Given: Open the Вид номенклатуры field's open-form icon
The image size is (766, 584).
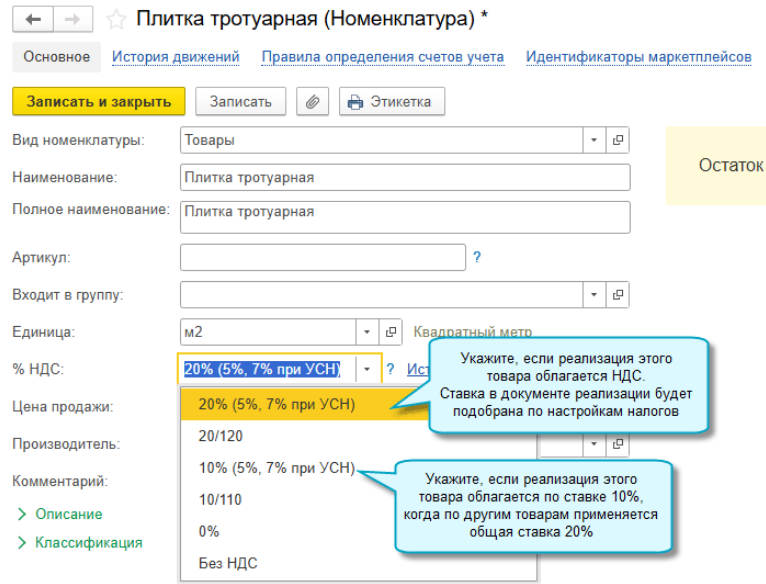Looking at the screenshot, I should 618,141.
